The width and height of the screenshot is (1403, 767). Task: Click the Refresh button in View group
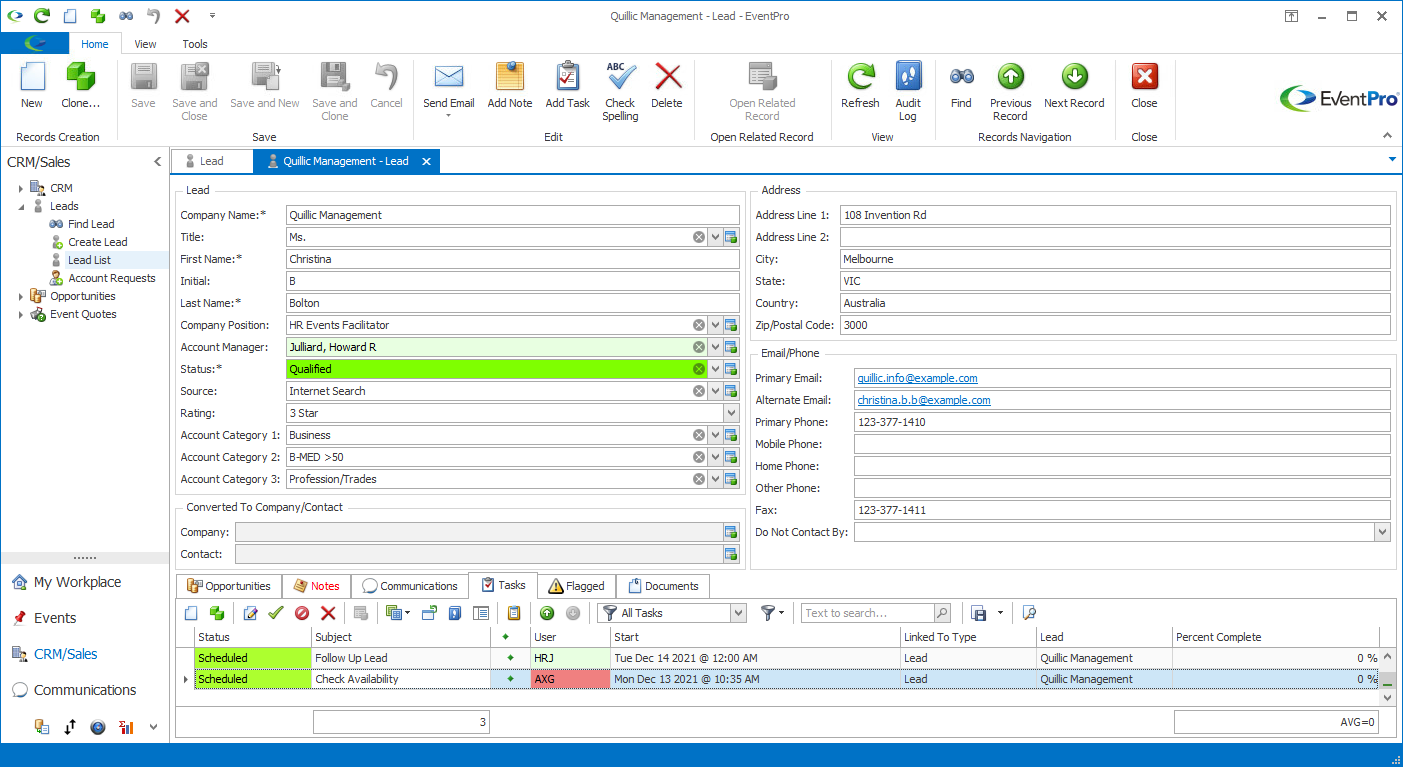[x=860, y=85]
